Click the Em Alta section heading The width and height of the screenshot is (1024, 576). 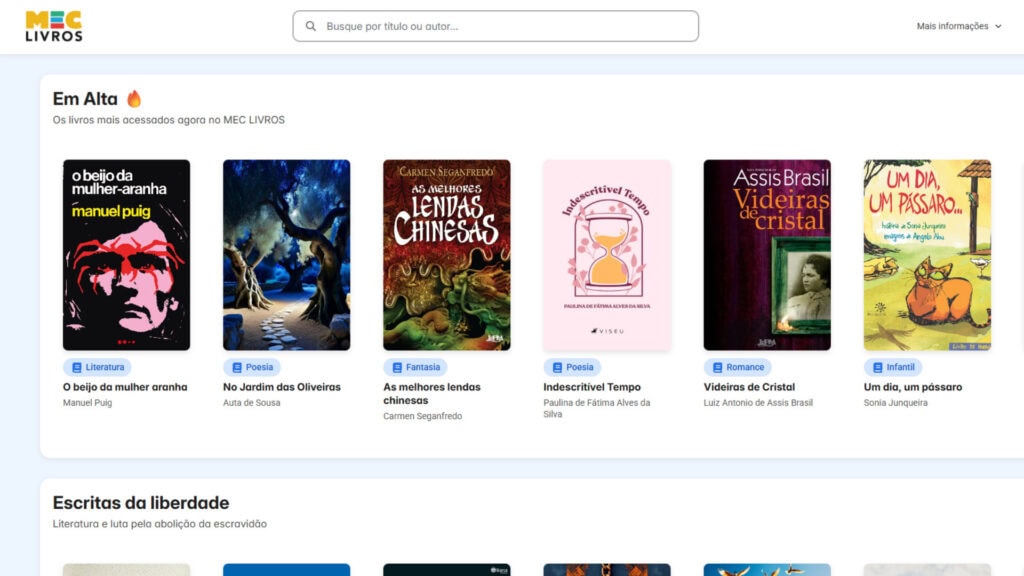tap(85, 99)
